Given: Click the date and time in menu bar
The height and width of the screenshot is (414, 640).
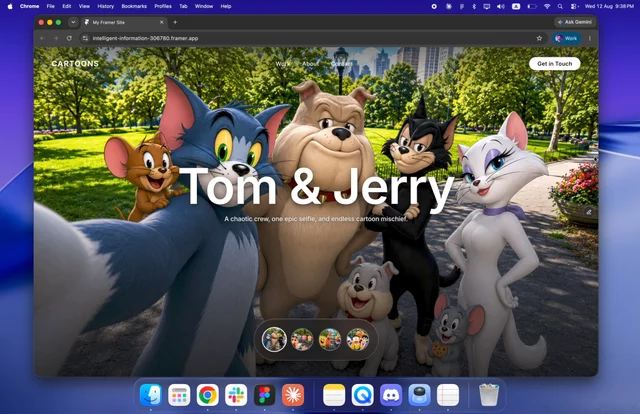Looking at the screenshot, I should pyautogui.click(x=609, y=6).
